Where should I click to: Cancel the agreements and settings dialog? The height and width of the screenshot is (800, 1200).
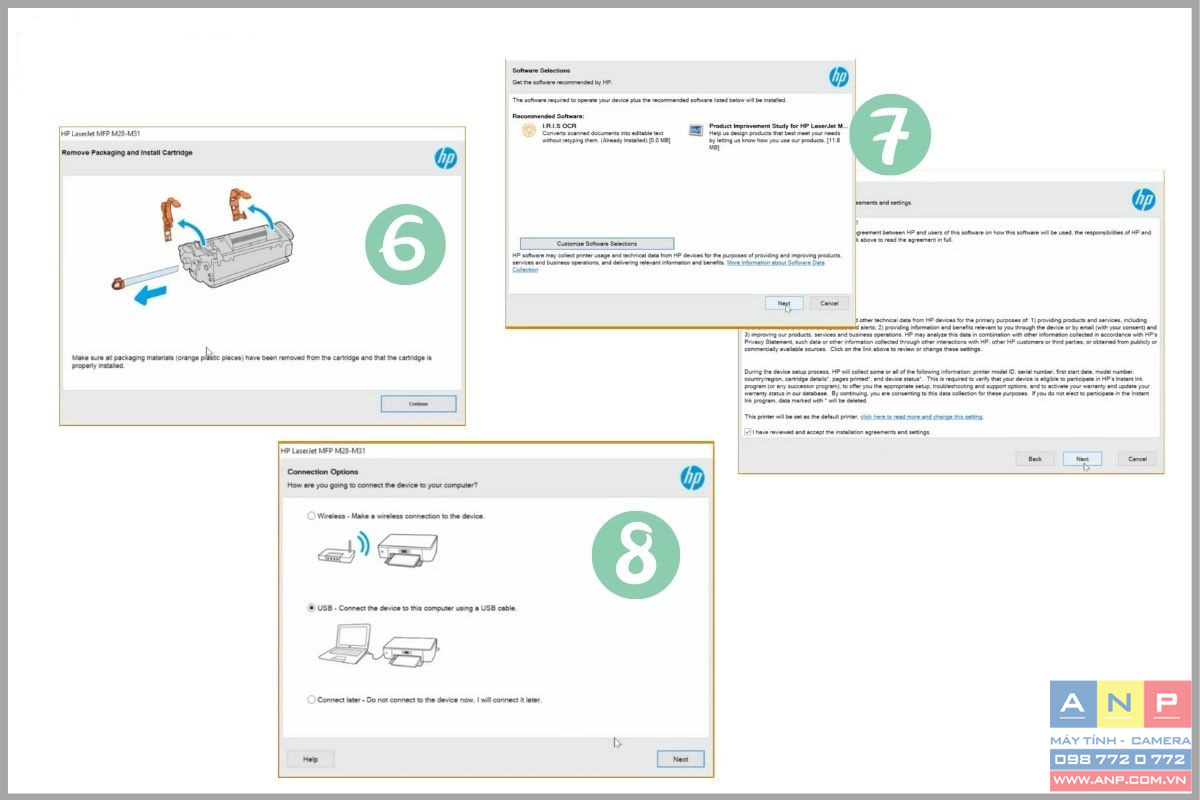1137,459
